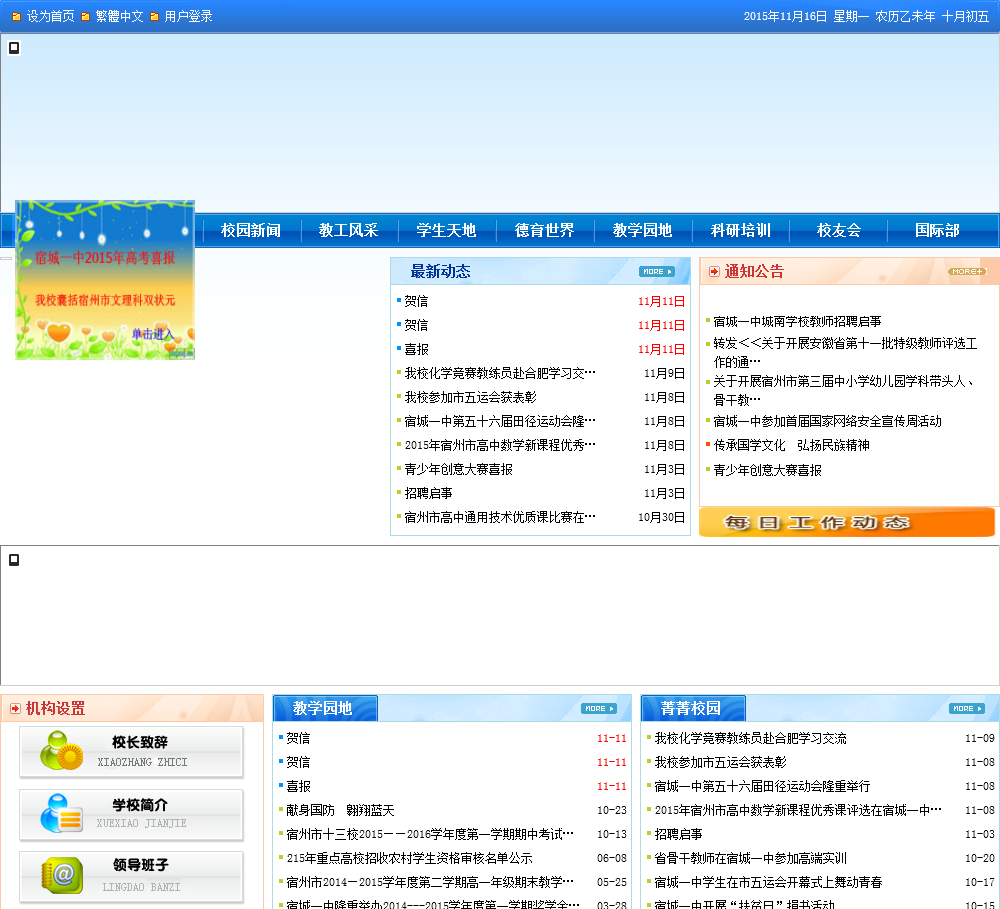1000x909 pixels.
Task: Click the 设为首页 icon in top bar
Action: pos(16,17)
